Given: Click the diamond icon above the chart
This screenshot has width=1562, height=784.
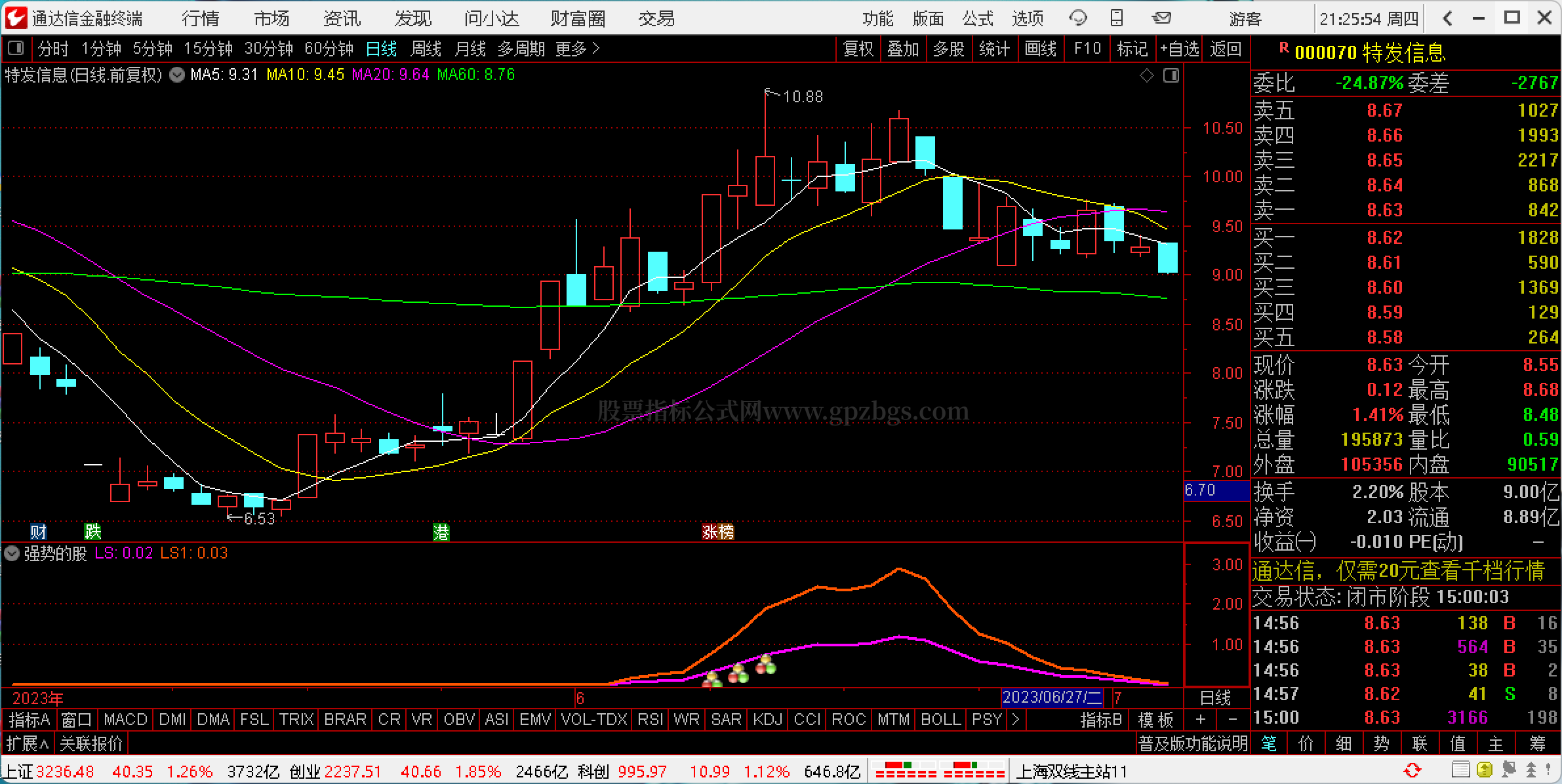Looking at the screenshot, I should point(1147,76).
